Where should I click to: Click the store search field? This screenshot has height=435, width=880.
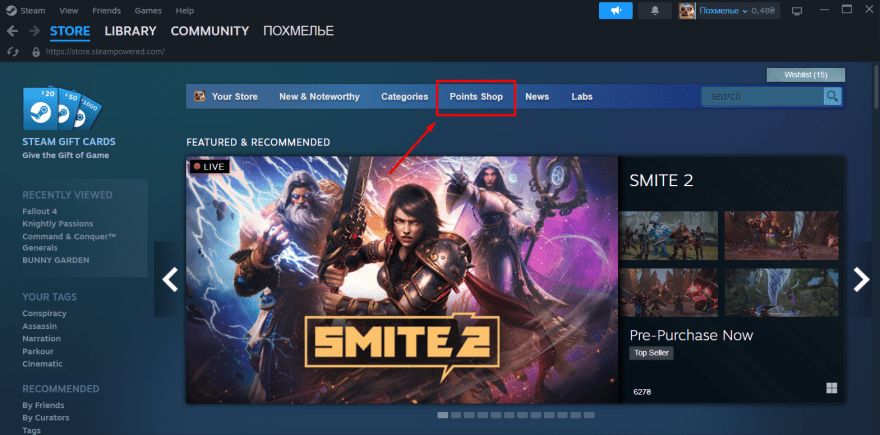tap(762, 96)
